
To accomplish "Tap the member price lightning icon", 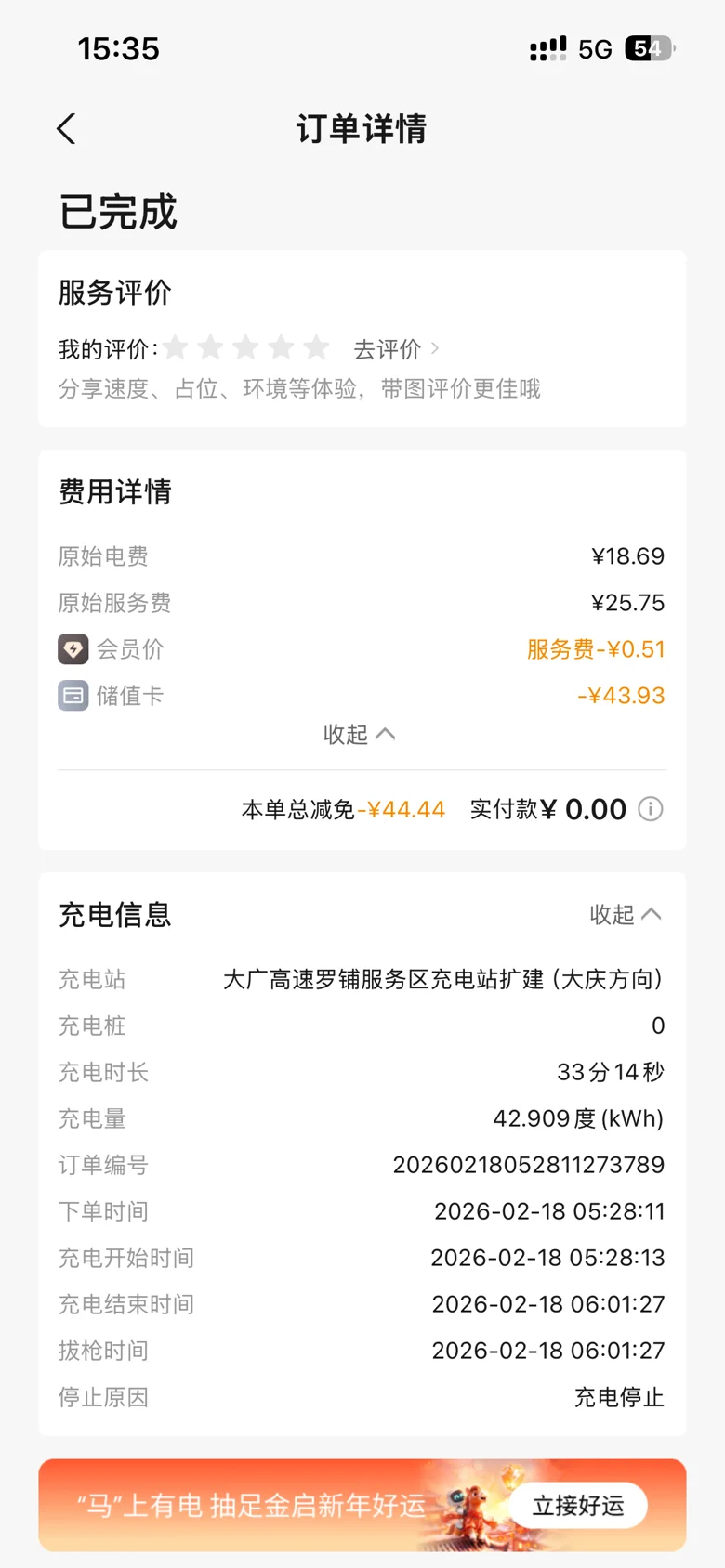I will pos(73,649).
